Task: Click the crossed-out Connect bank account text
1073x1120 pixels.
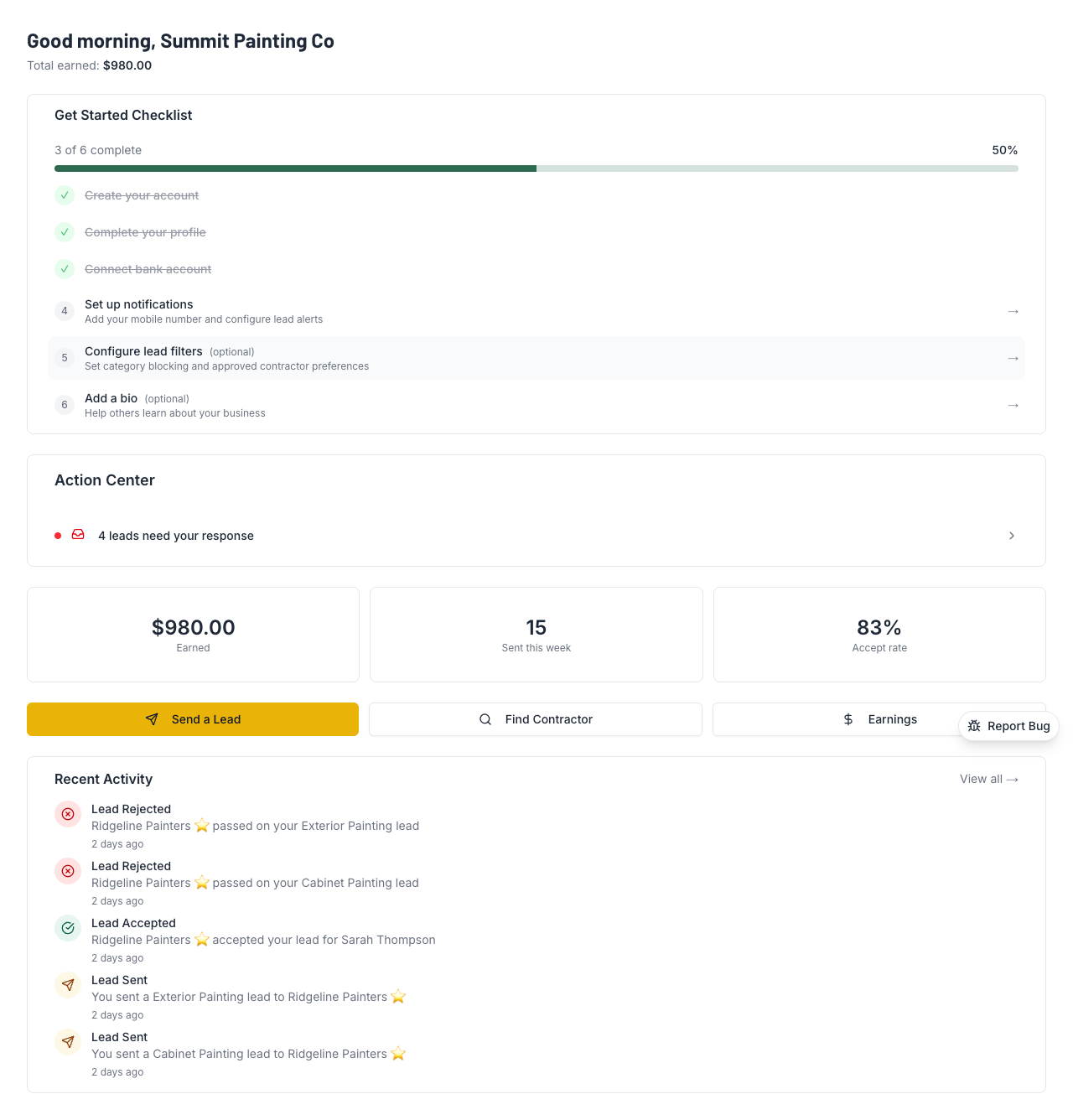Action: 148,269
